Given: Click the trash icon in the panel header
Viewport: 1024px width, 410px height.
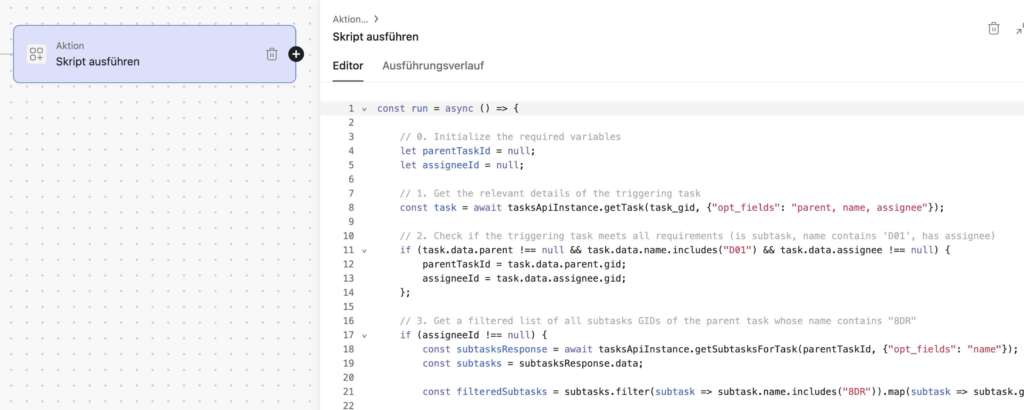Looking at the screenshot, I should (x=993, y=28).
